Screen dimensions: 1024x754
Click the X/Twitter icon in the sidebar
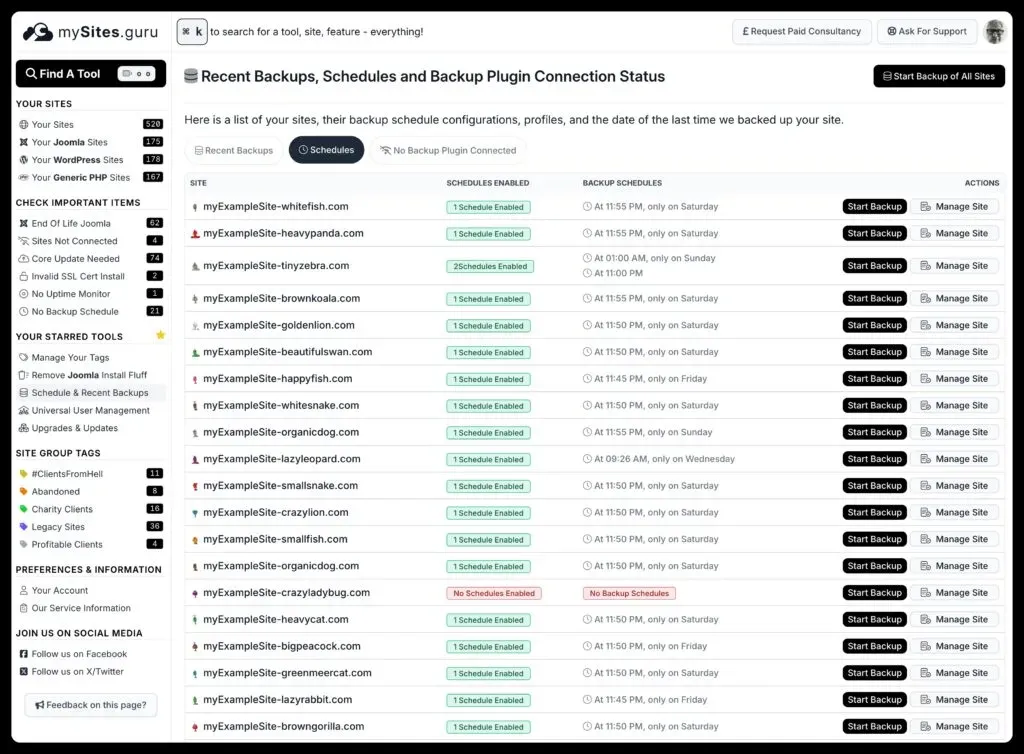tap(22, 671)
